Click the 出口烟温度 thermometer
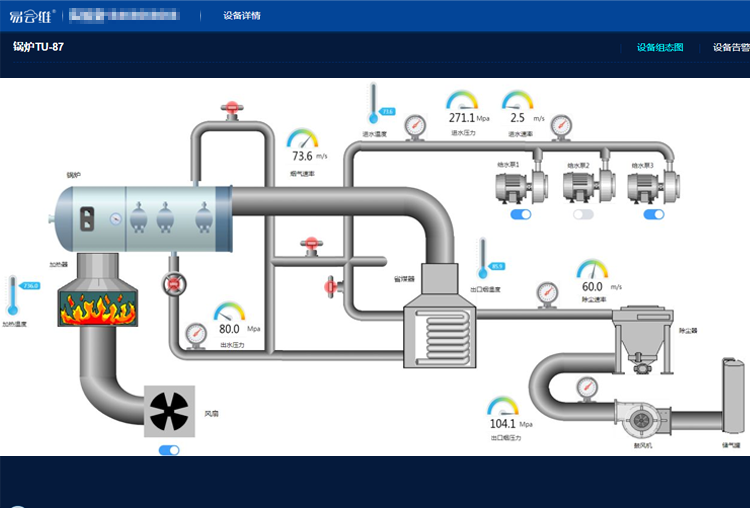The width and height of the screenshot is (750, 508). click(483, 259)
